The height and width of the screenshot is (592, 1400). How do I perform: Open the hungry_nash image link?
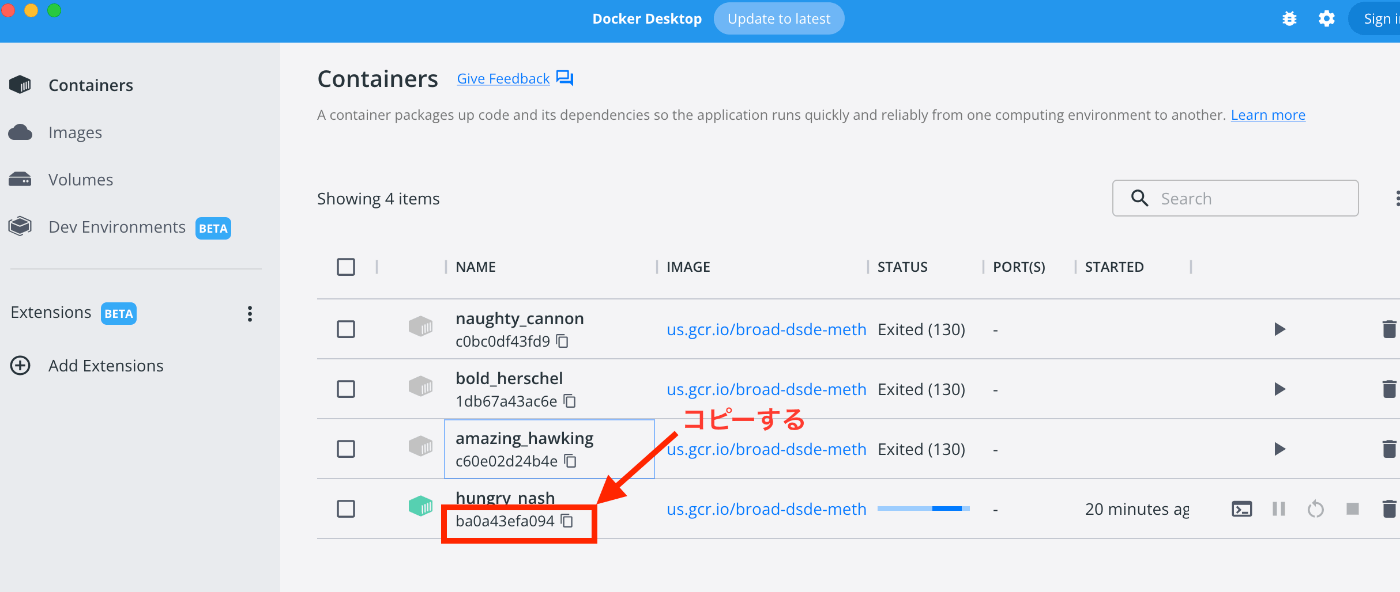click(767, 509)
